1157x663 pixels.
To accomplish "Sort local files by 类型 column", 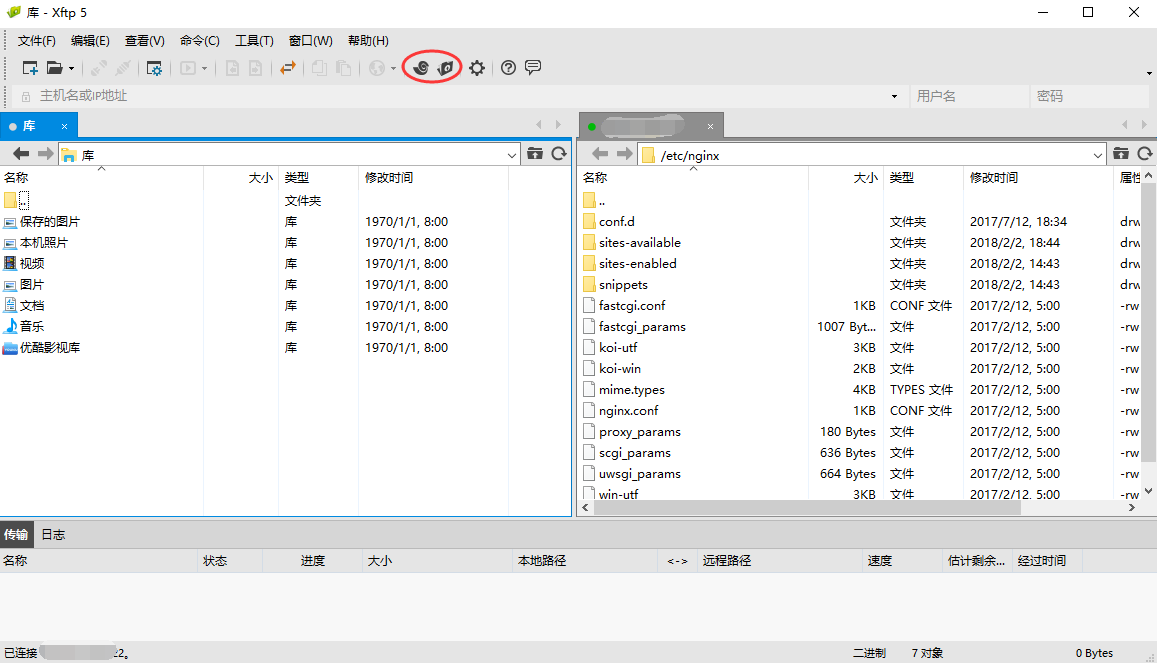I will tap(296, 177).
